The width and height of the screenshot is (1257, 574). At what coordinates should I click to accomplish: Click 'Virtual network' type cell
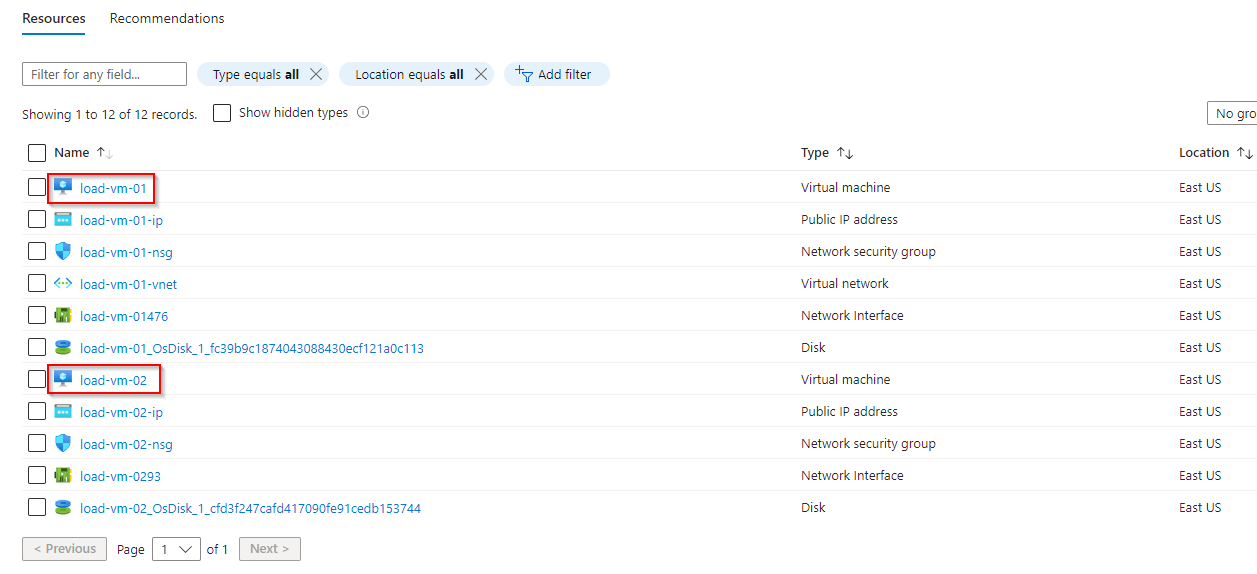845,283
